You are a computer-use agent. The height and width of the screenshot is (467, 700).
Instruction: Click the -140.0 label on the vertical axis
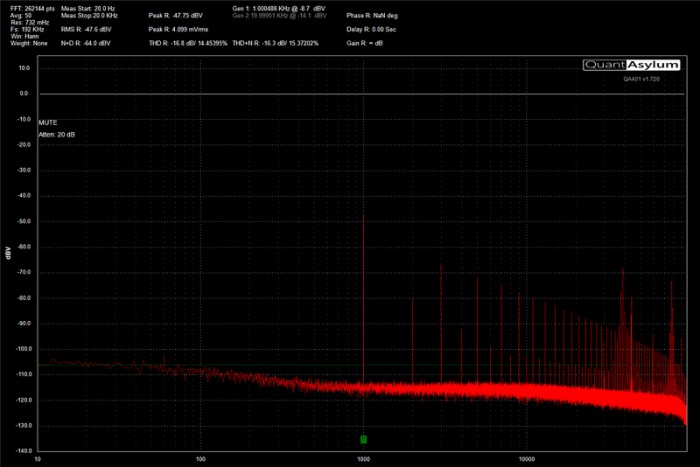[22, 450]
